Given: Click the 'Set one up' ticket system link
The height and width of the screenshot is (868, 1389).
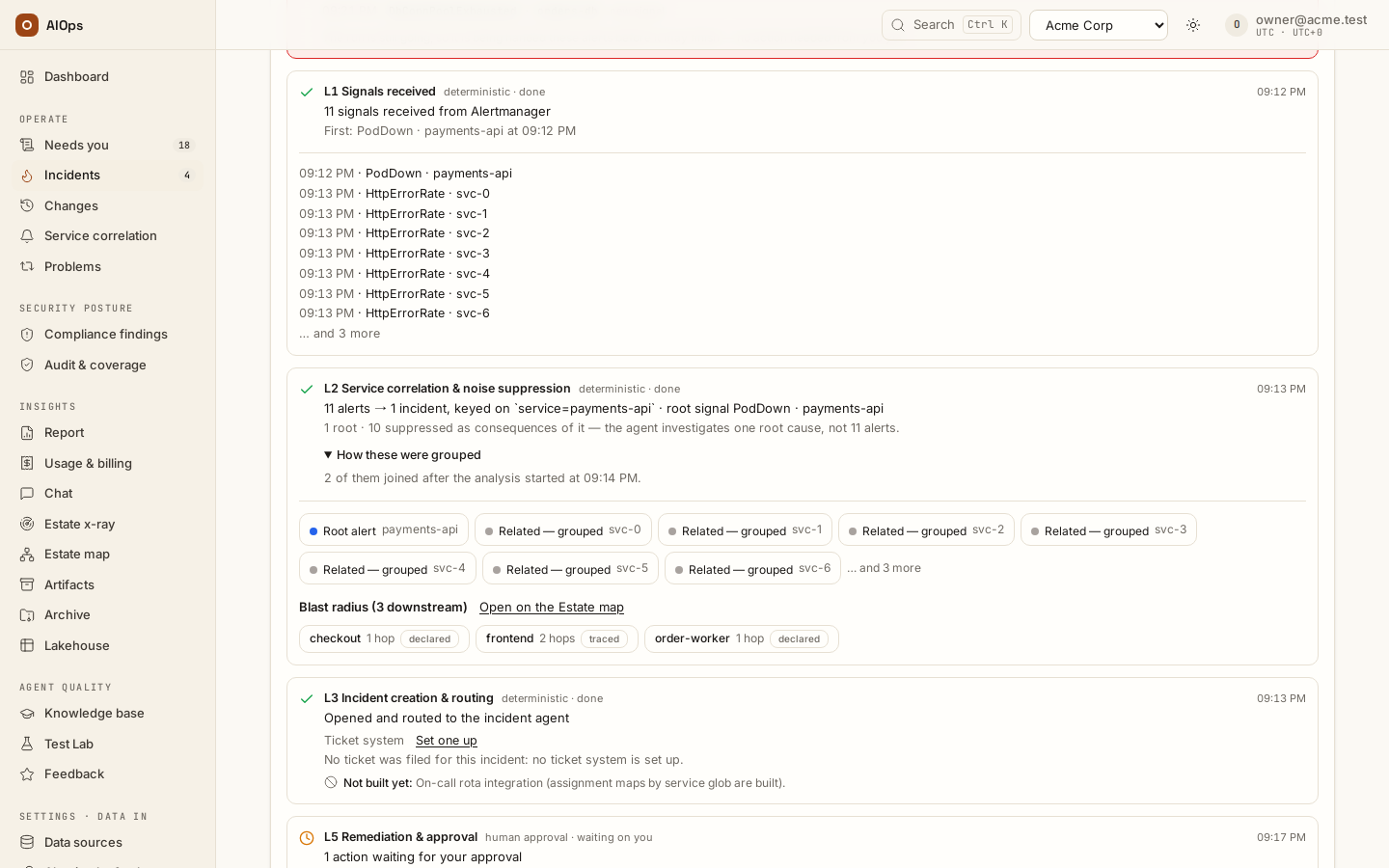Looking at the screenshot, I should (447, 741).
